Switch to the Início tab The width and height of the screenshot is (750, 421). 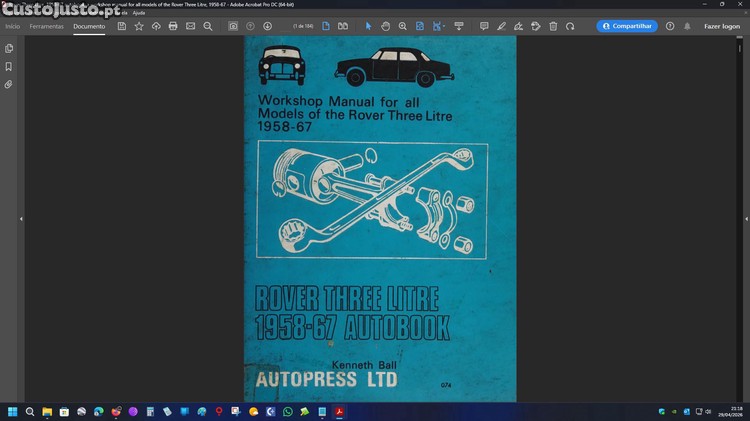[x=12, y=26]
